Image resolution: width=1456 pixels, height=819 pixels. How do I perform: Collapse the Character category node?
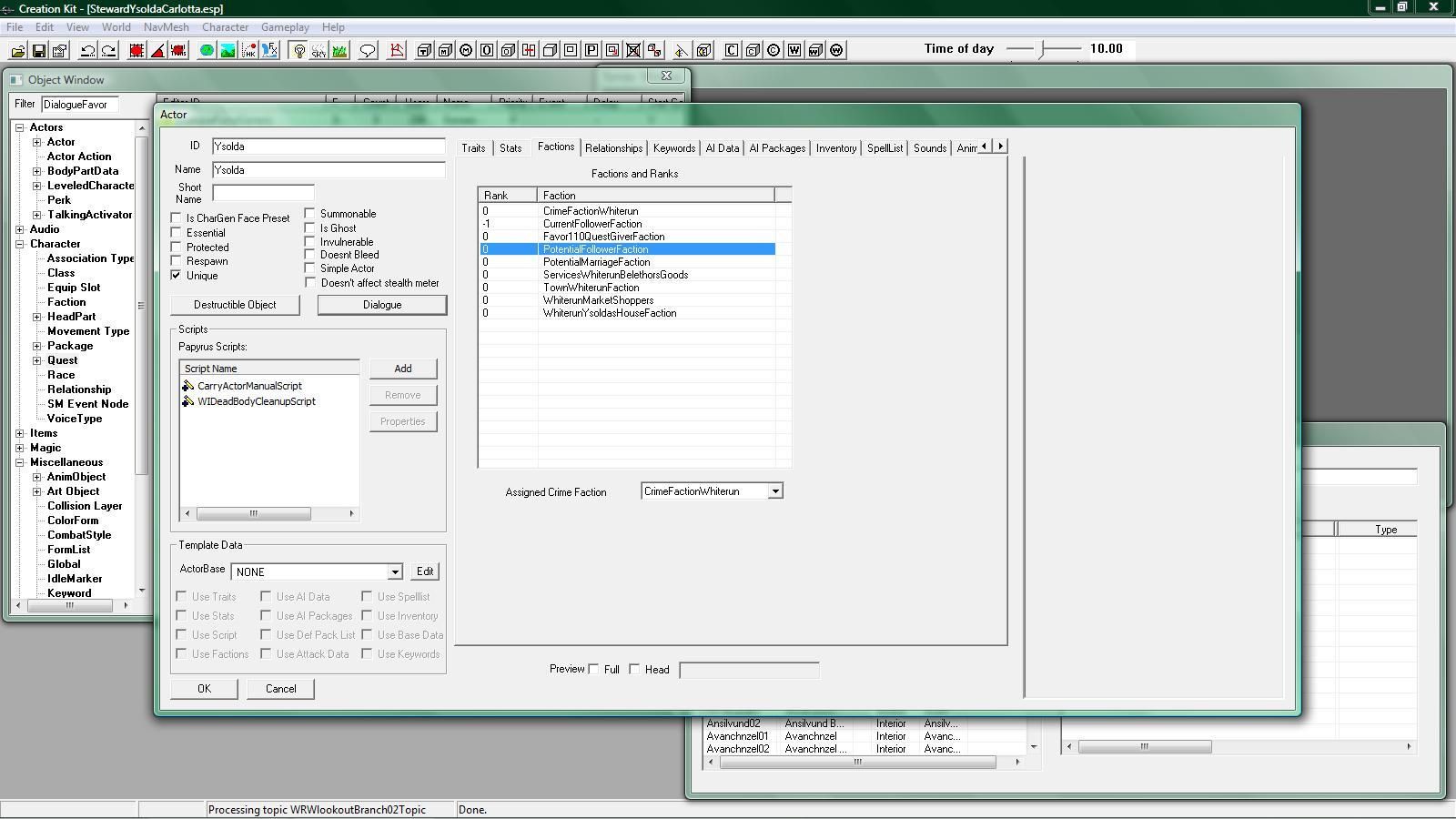pyautogui.click(x=20, y=244)
